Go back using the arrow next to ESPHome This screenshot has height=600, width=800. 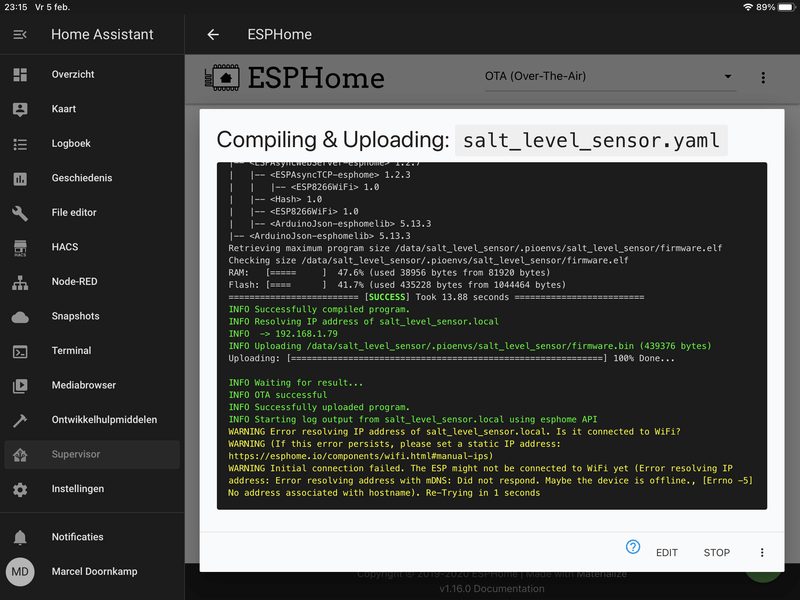(213, 35)
